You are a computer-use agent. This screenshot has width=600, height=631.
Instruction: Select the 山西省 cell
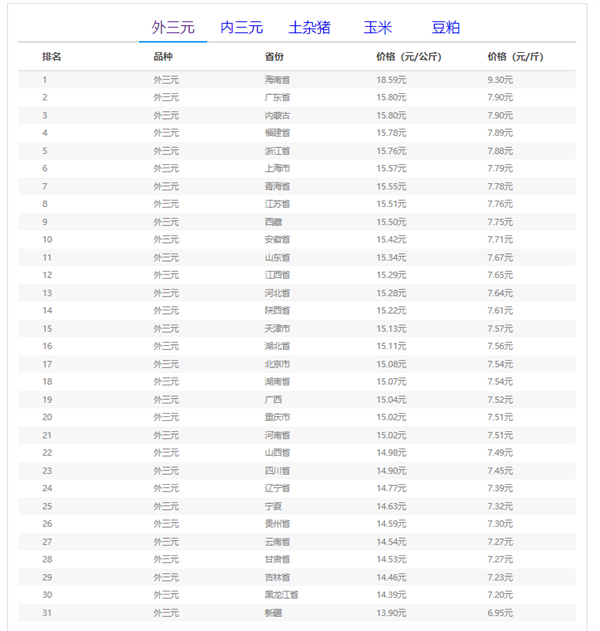click(277, 453)
